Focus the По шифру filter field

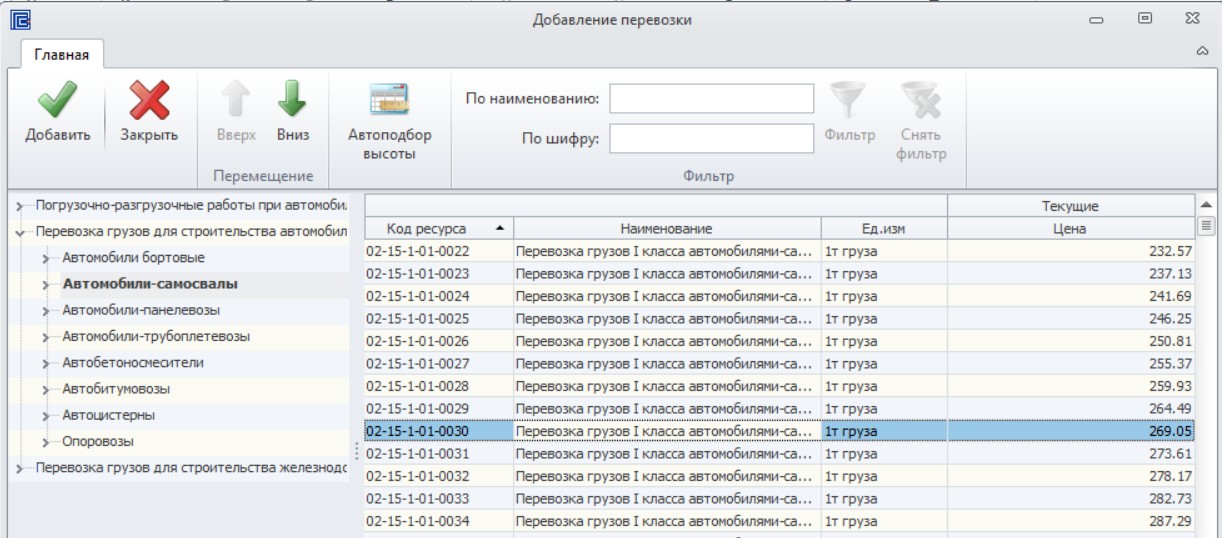tap(712, 139)
